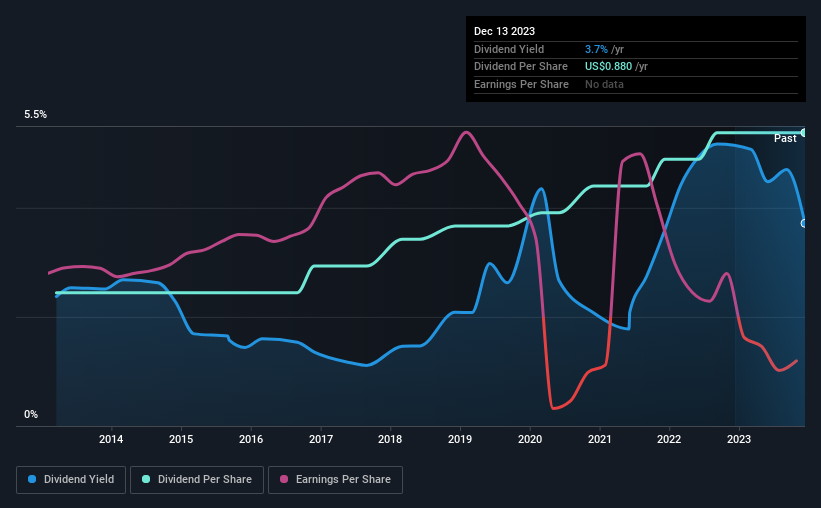The image size is (821, 508).
Task: Click the blue Dividend Yield endpoint marker
Action: tap(804, 223)
